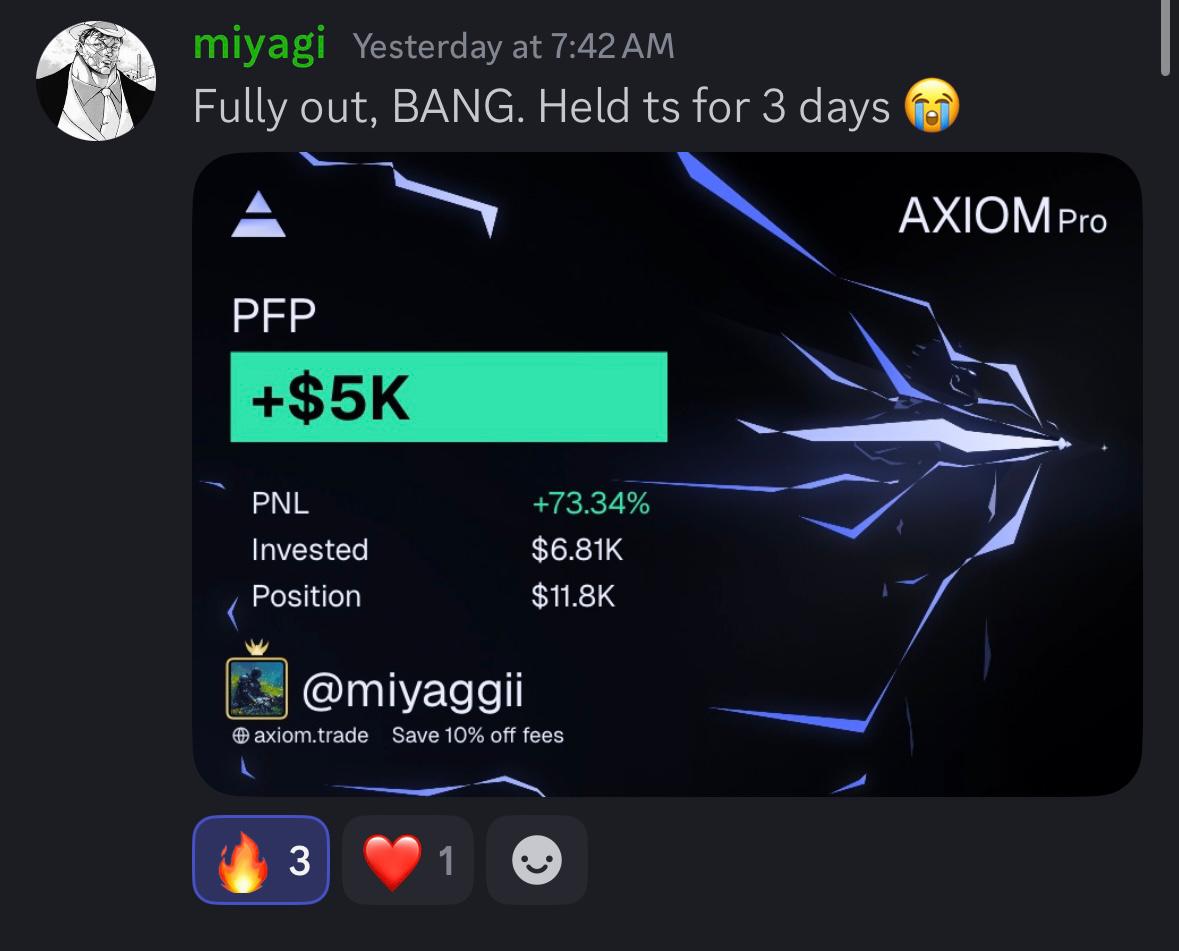Click the Axiom triangle logo
This screenshot has width=1179, height=951.
[258, 214]
